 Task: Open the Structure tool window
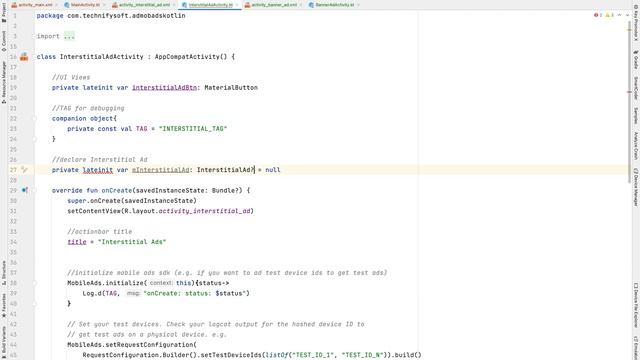(4, 274)
